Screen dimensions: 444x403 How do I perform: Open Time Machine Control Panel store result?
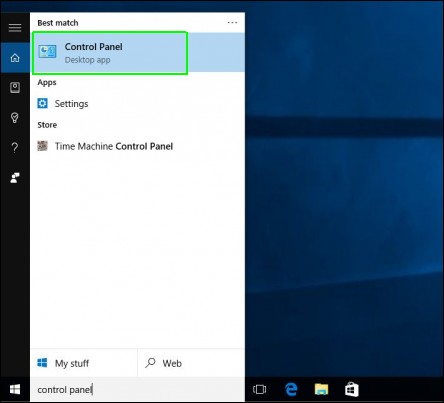(137, 146)
